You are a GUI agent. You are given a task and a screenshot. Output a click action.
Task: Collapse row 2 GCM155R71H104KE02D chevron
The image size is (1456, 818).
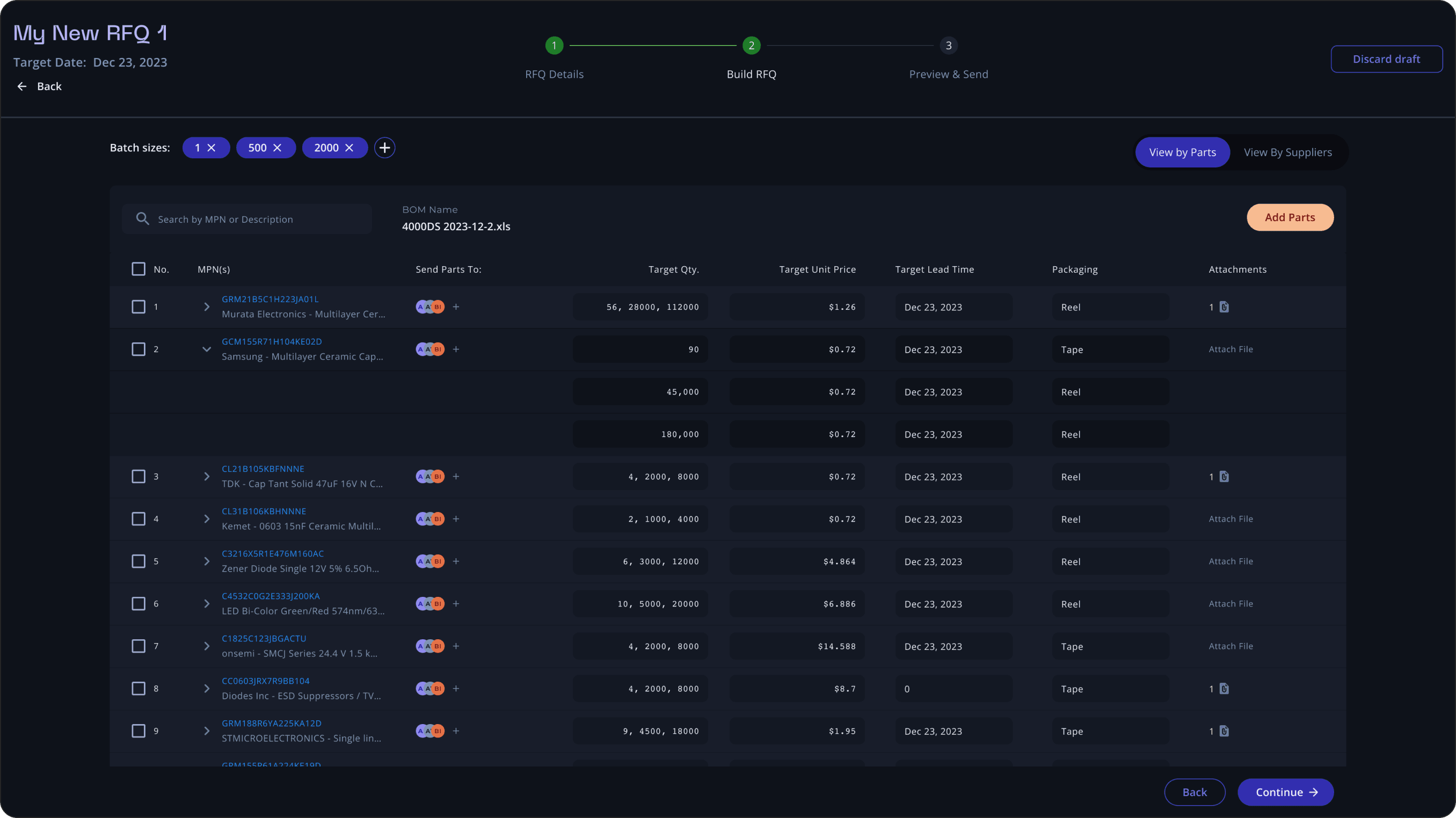click(x=206, y=349)
